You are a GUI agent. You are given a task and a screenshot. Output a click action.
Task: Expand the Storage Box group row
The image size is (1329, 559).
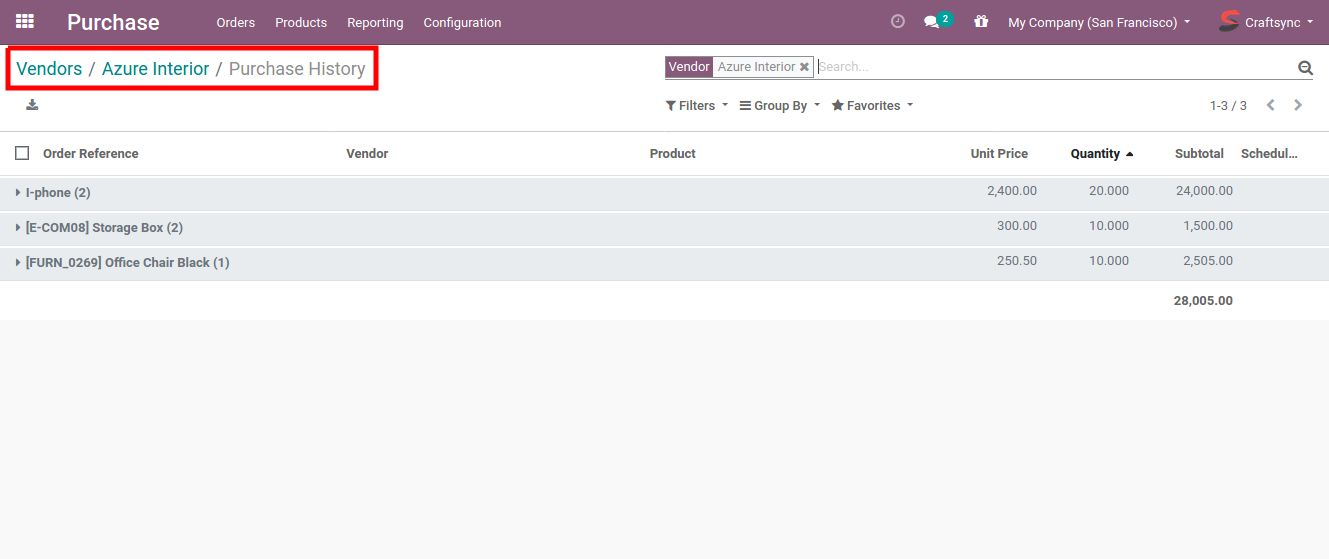103,228
